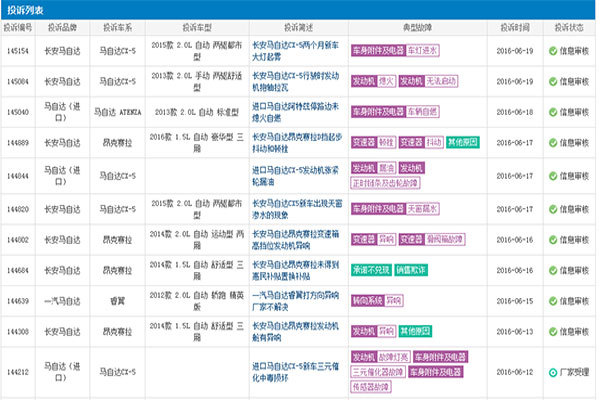This screenshot has width=600, height=400.
Task: Open the 昂克赛拉变速箱高档位发动机异响 complaint
Action: click(295, 240)
